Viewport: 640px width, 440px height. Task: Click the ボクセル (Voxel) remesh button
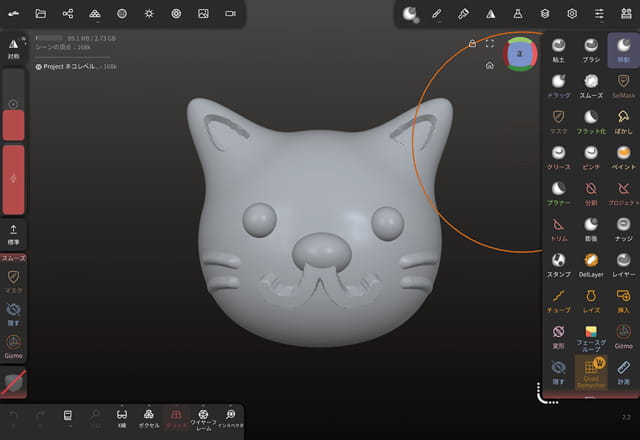pos(148,417)
